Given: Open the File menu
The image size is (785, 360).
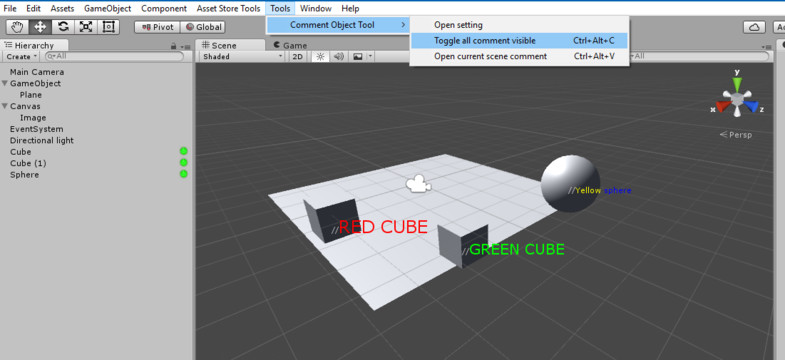Looking at the screenshot, I should tap(10, 9).
